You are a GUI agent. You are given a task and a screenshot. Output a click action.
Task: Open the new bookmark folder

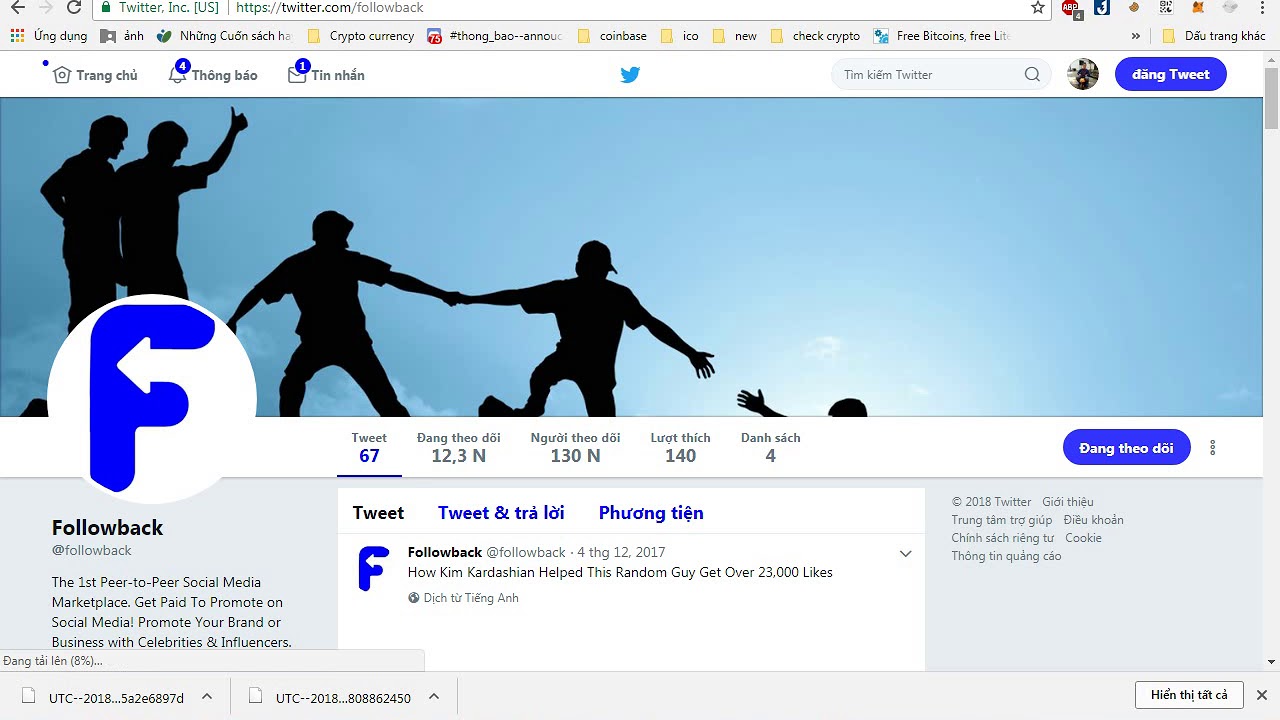coord(735,36)
